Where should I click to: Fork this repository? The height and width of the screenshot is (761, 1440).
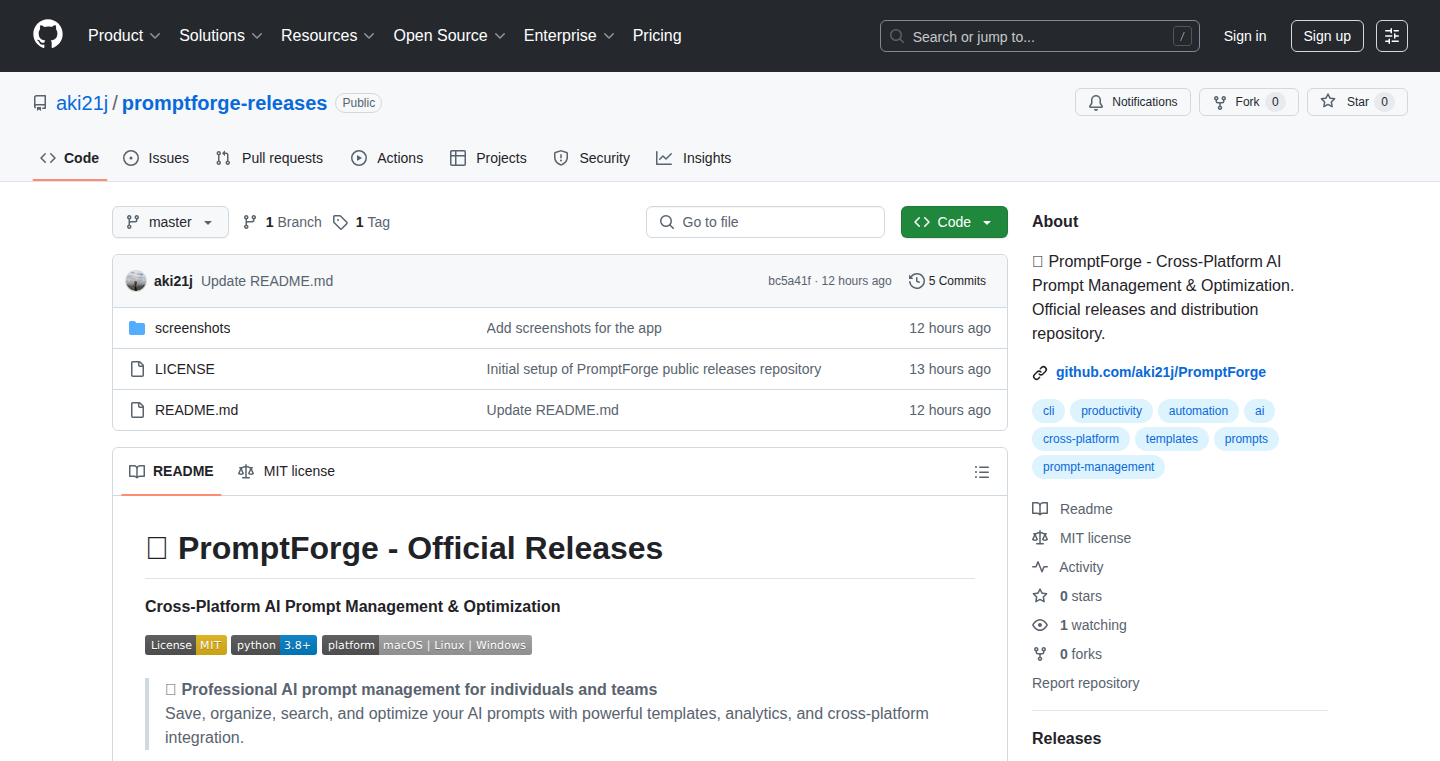(x=1249, y=102)
